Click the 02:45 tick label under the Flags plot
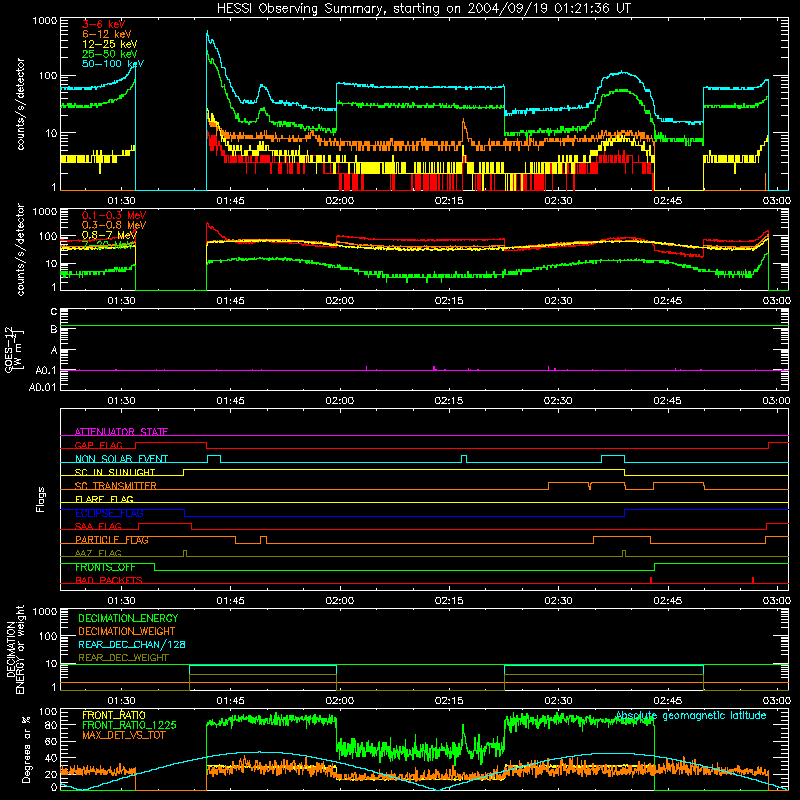Viewport: 800px width, 800px height. [x=667, y=601]
